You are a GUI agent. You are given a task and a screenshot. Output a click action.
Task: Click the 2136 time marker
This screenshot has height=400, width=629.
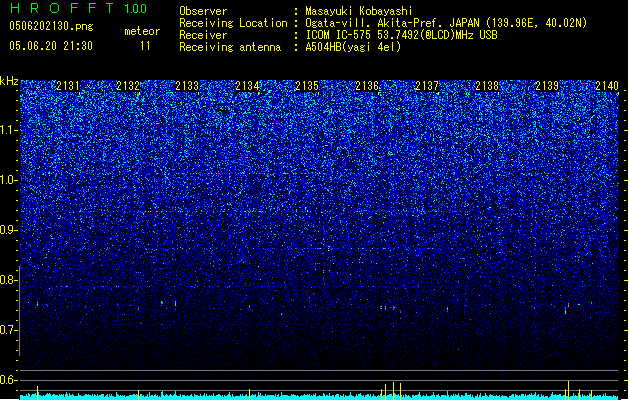(x=367, y=86)
